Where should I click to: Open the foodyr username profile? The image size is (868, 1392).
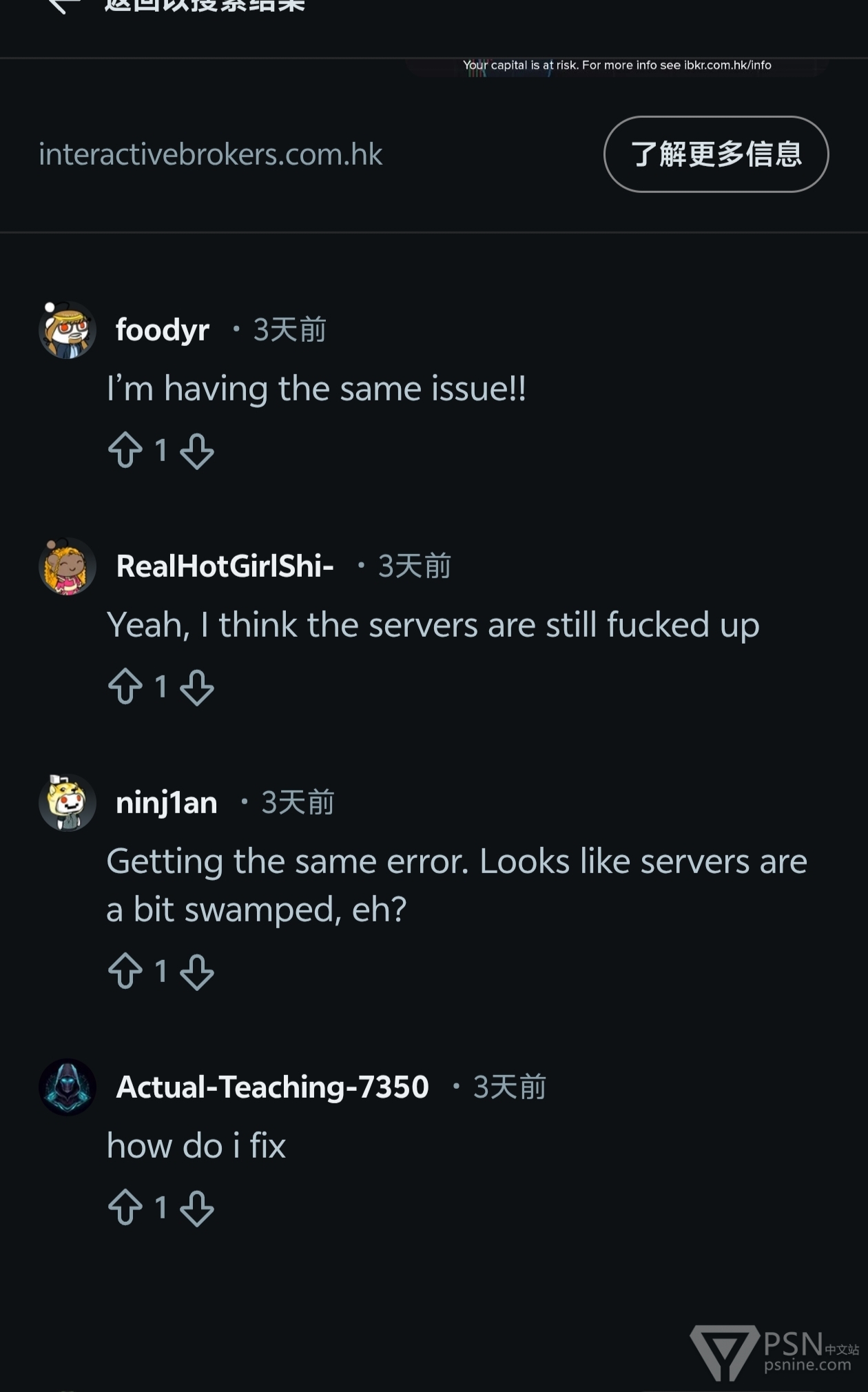pos(163,329)
